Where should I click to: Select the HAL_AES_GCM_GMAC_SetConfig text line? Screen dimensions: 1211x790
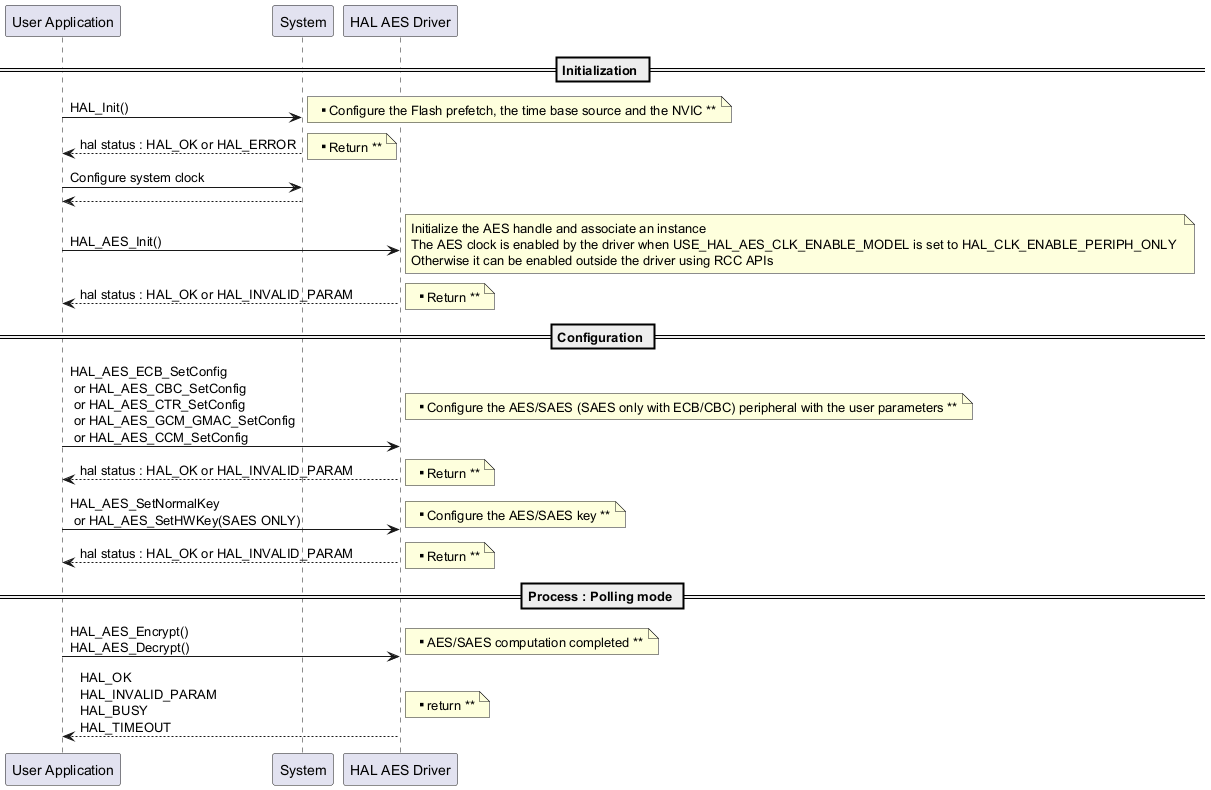tap(184, 421)
